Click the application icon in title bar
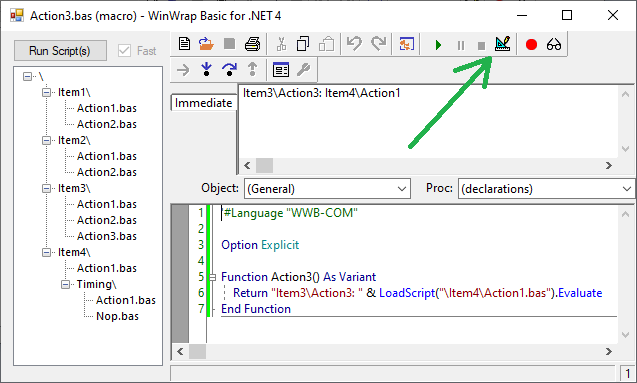The image size is (637, 383). click(17, 15)
